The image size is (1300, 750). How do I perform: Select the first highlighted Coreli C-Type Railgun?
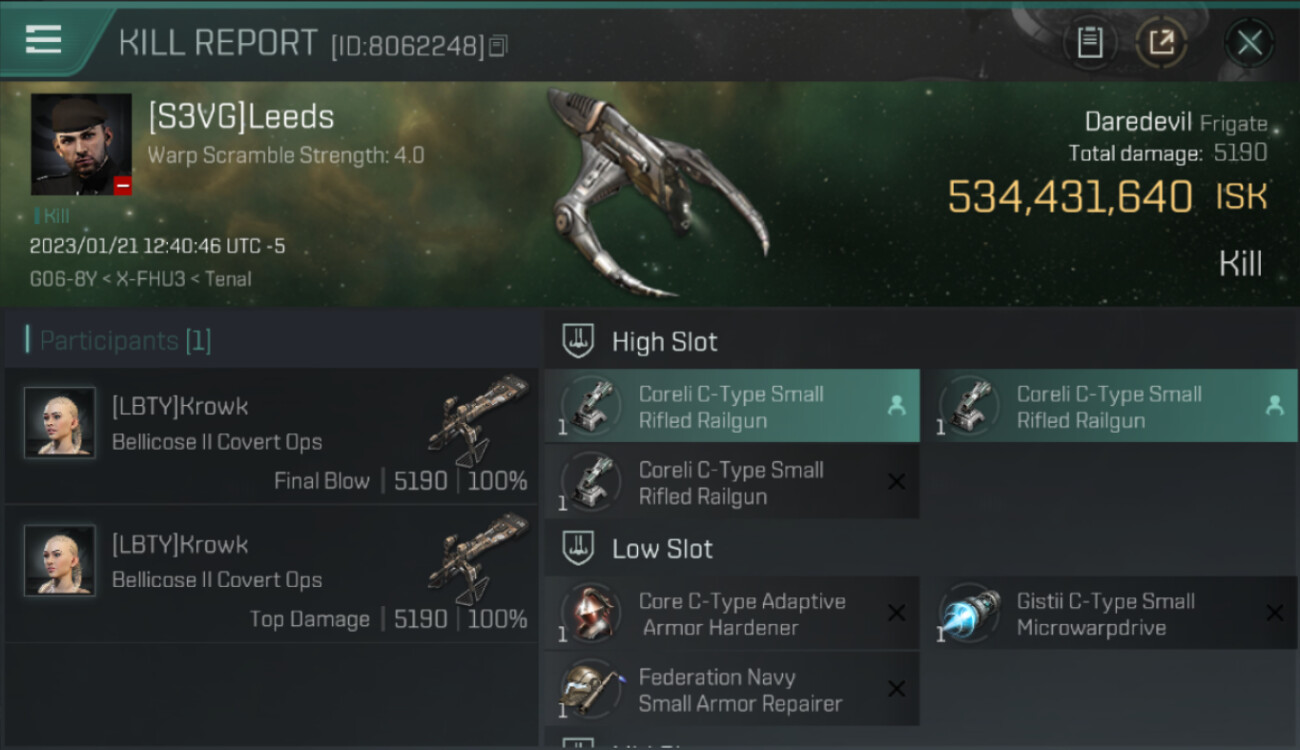point(732,406)
